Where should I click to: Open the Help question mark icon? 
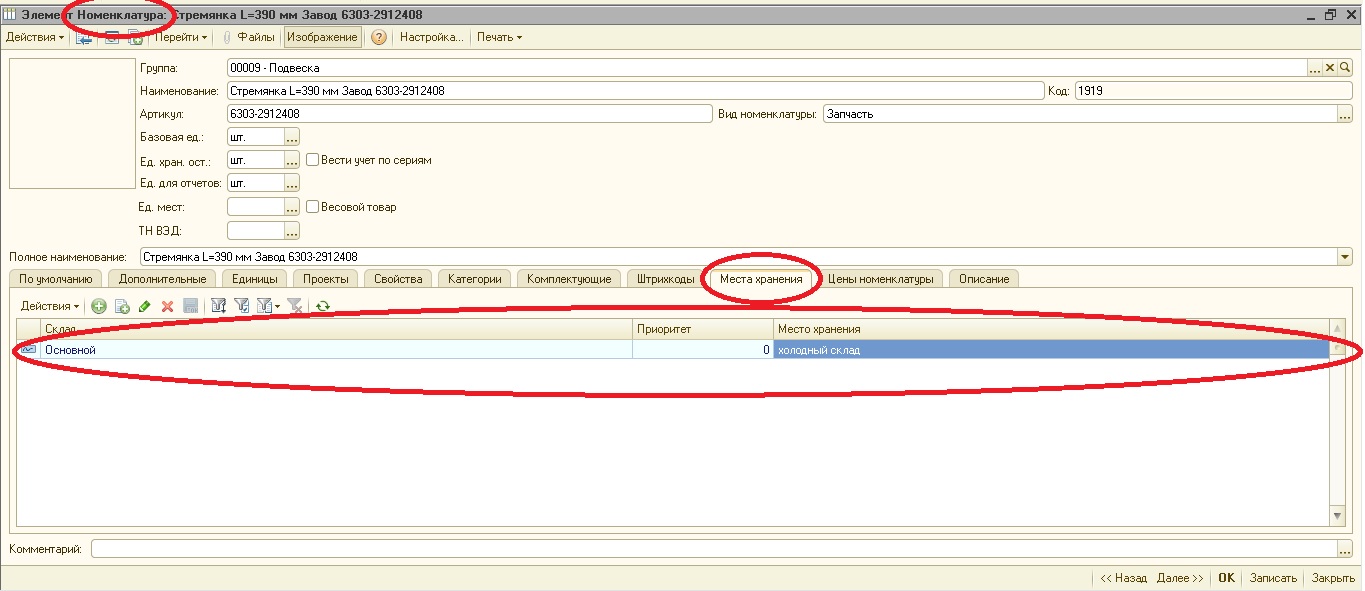pos(379,37)
